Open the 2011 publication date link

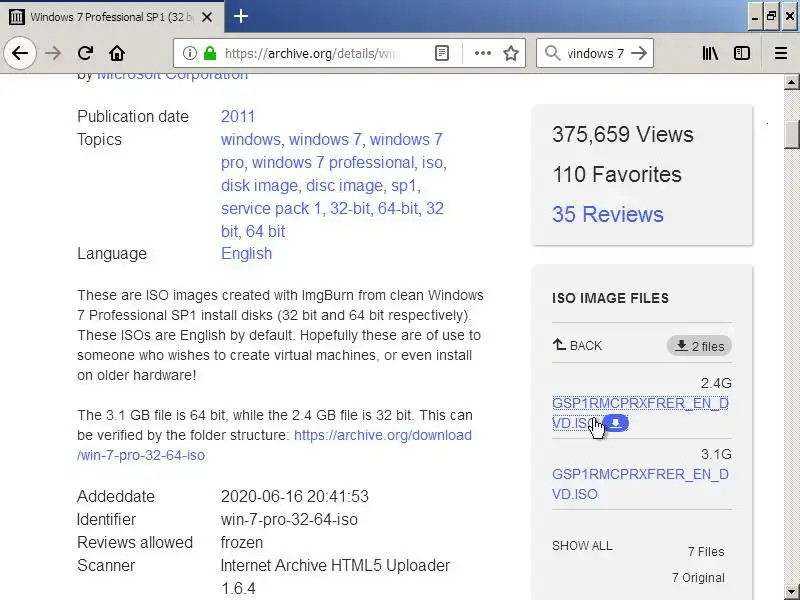[238, 116]
